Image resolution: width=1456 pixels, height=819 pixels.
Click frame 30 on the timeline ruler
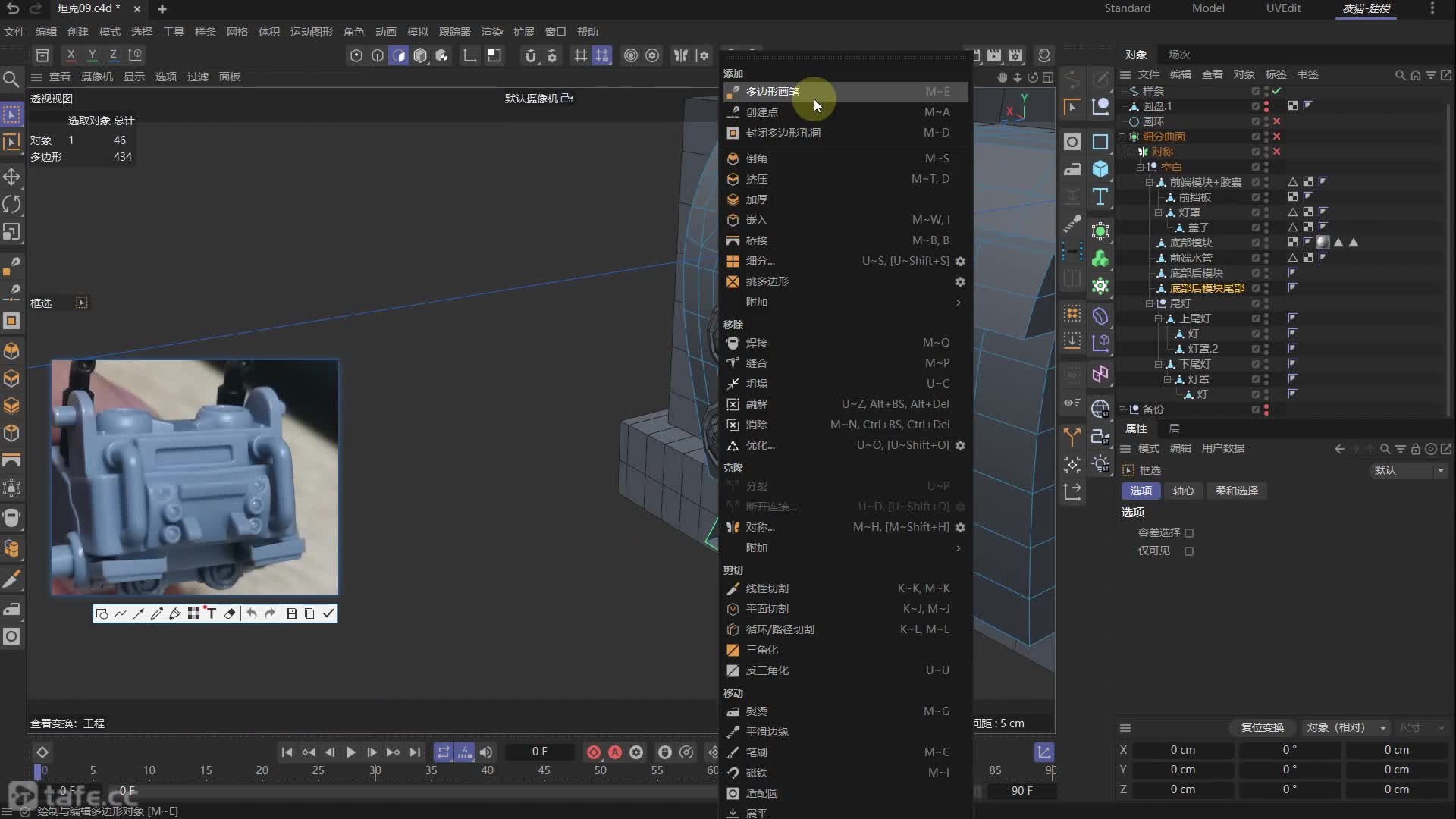(375, 770)
